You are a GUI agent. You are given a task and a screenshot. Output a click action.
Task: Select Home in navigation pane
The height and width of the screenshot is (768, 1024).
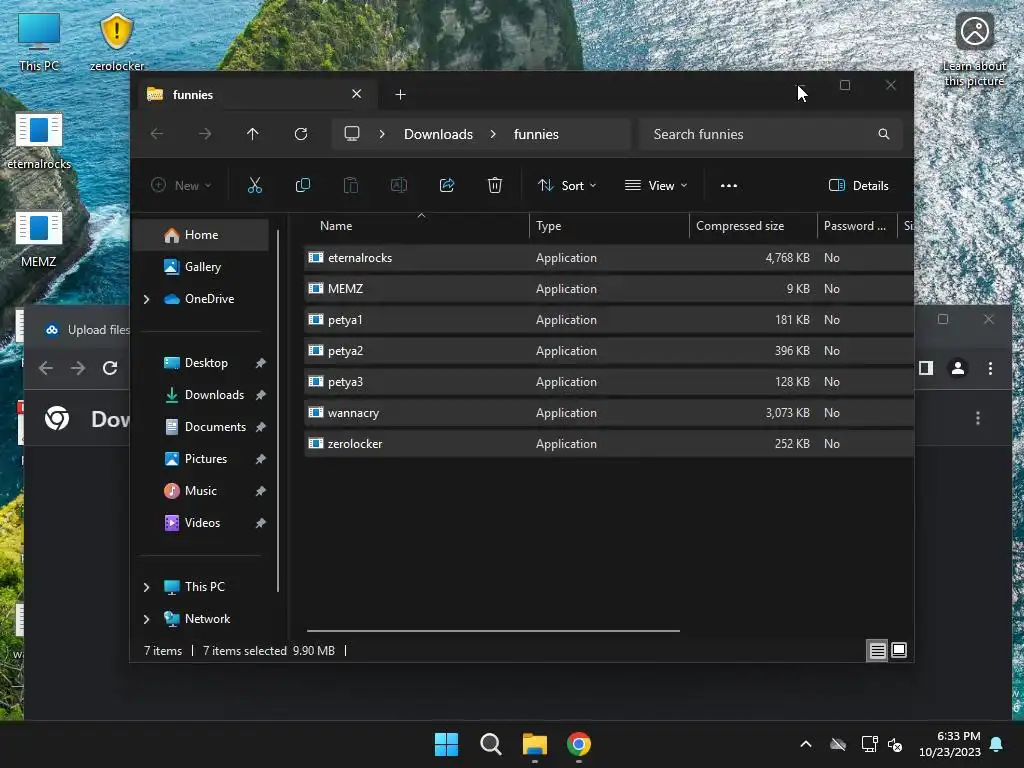tap(200, 235)
